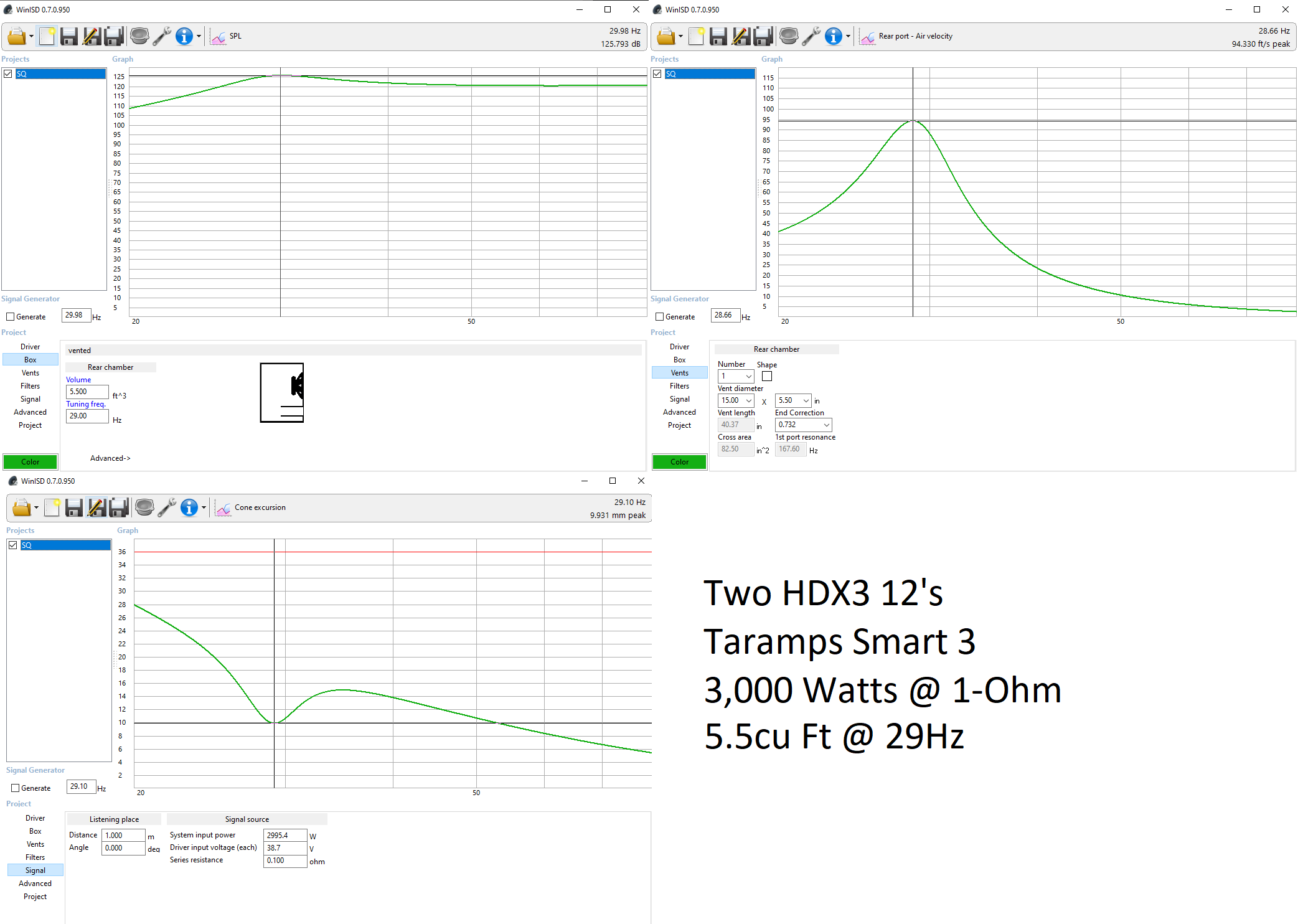Click graph icon beside Cone excursion label
This screenshot has width=1298, height=924.
pos(223,508)
